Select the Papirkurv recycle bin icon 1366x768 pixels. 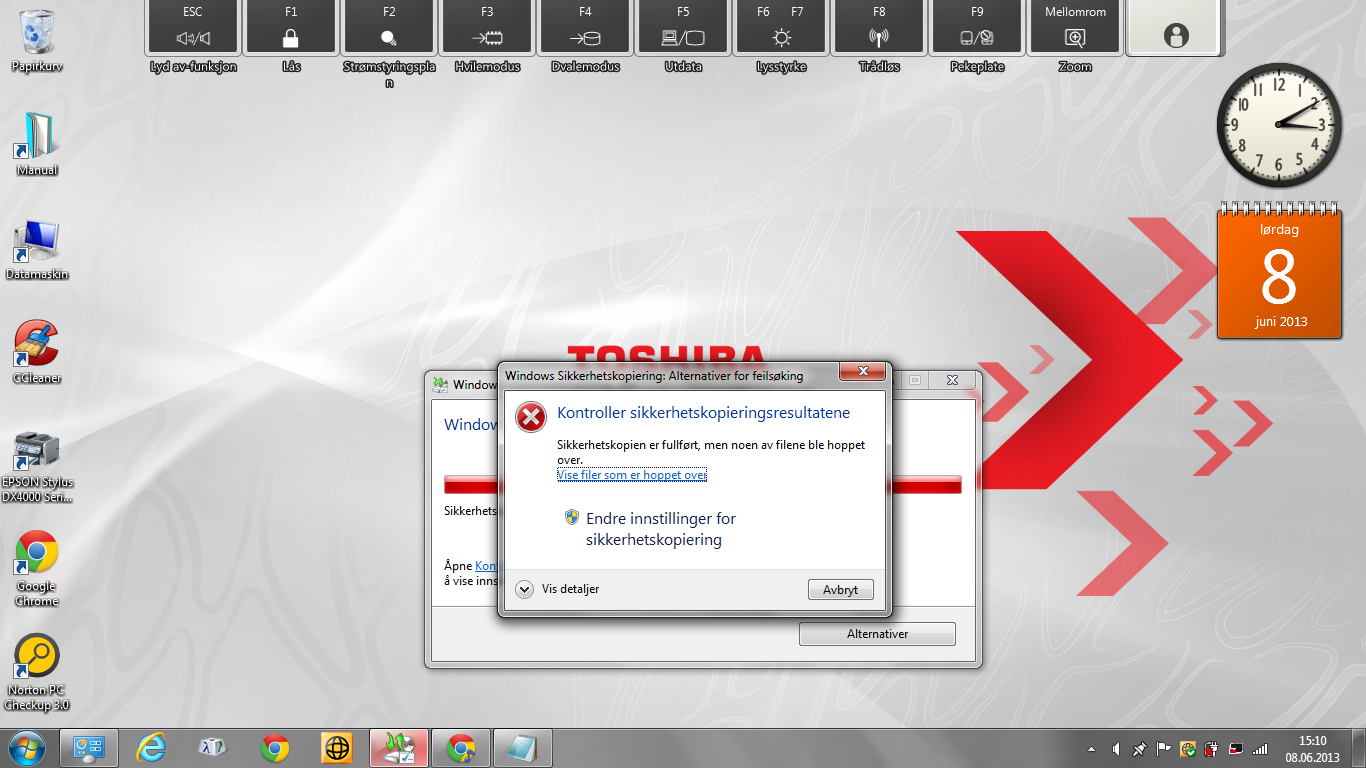[x=37, y=41]
